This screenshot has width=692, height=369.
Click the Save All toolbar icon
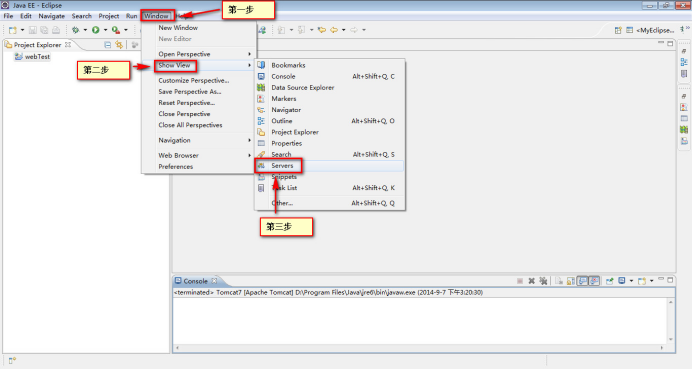point(44,30)
